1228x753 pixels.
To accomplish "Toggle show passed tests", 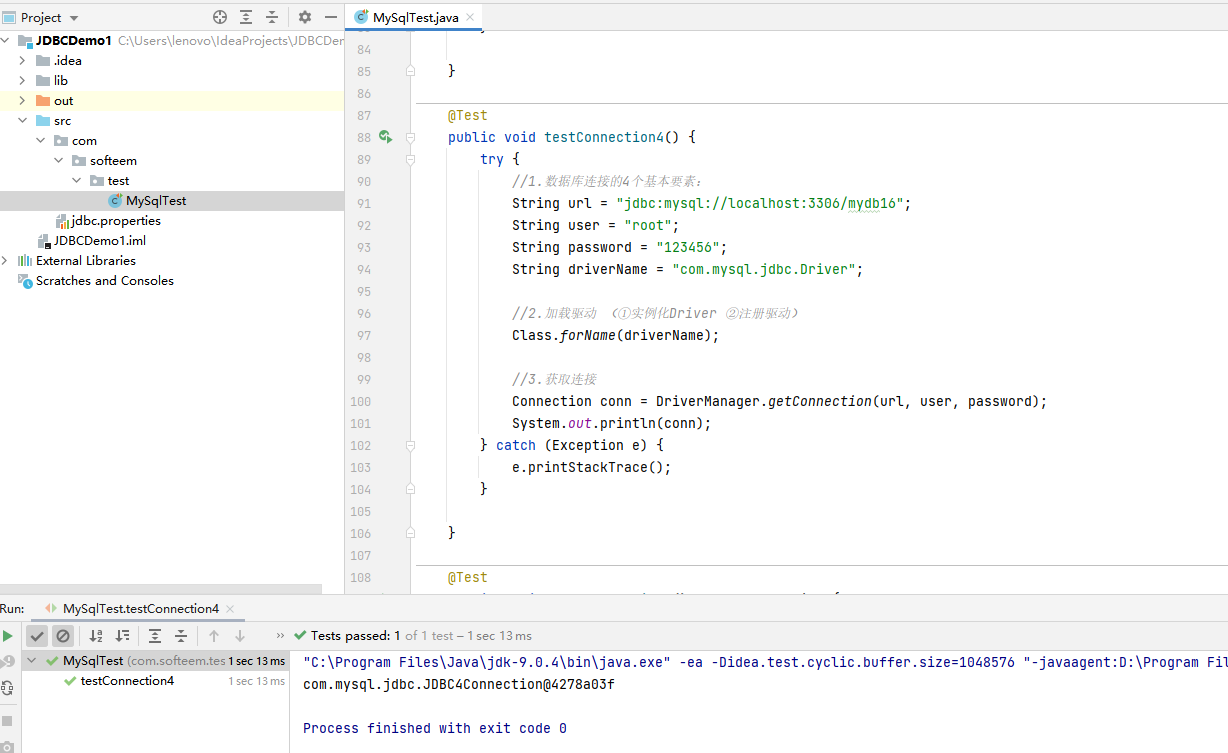I will 37,636.
